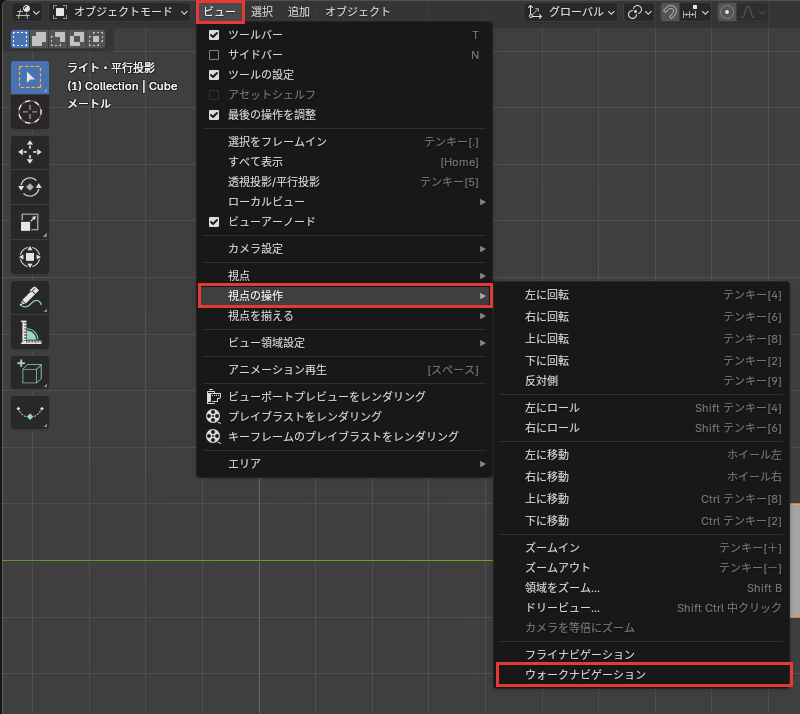The width and height of the screenshot is (800, 714).
Task: Select the Rotate tool
Action: [30, 187]
